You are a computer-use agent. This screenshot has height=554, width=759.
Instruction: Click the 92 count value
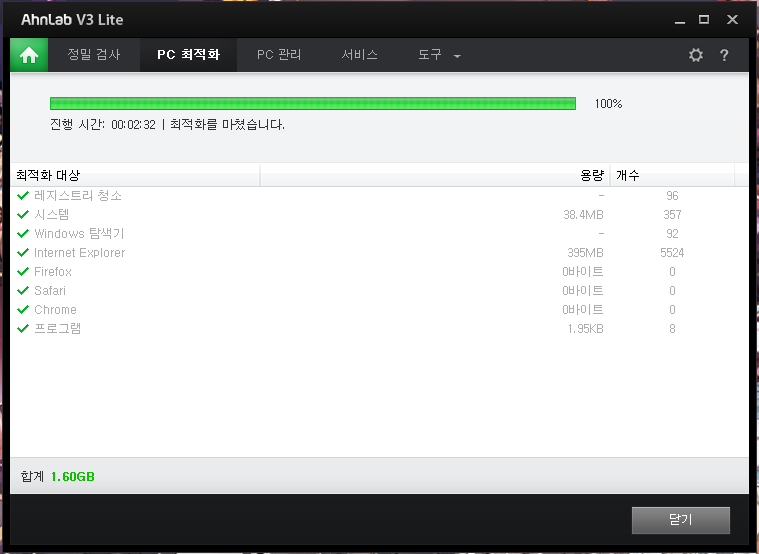[x=672, y=233]
